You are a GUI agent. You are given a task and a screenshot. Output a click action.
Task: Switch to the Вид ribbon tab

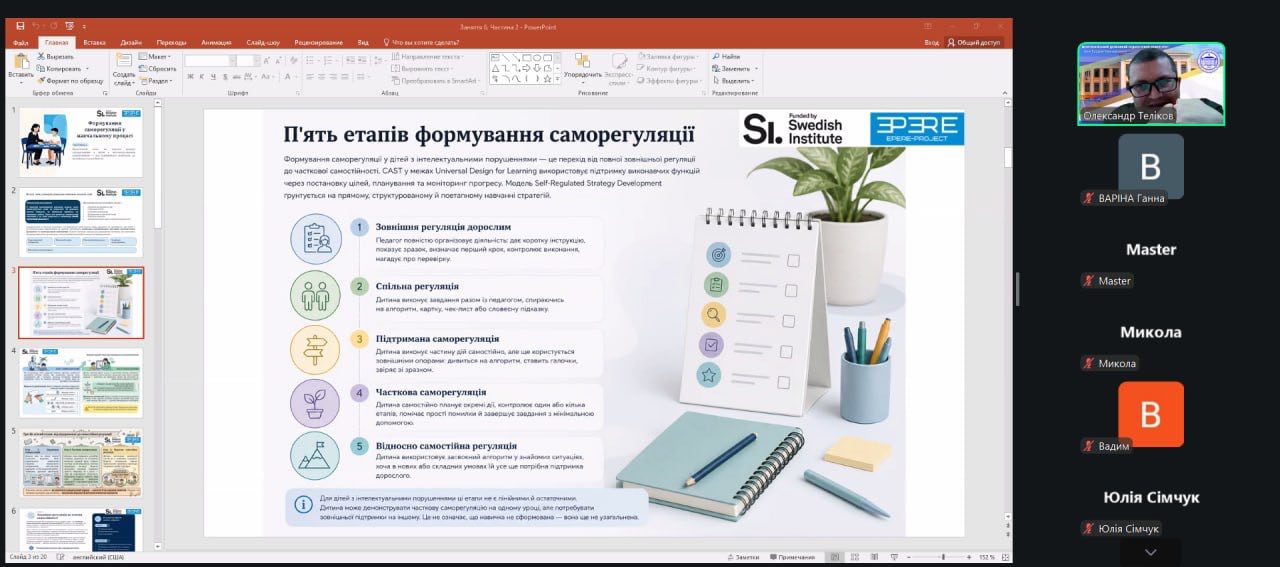(x=363, y=43)
